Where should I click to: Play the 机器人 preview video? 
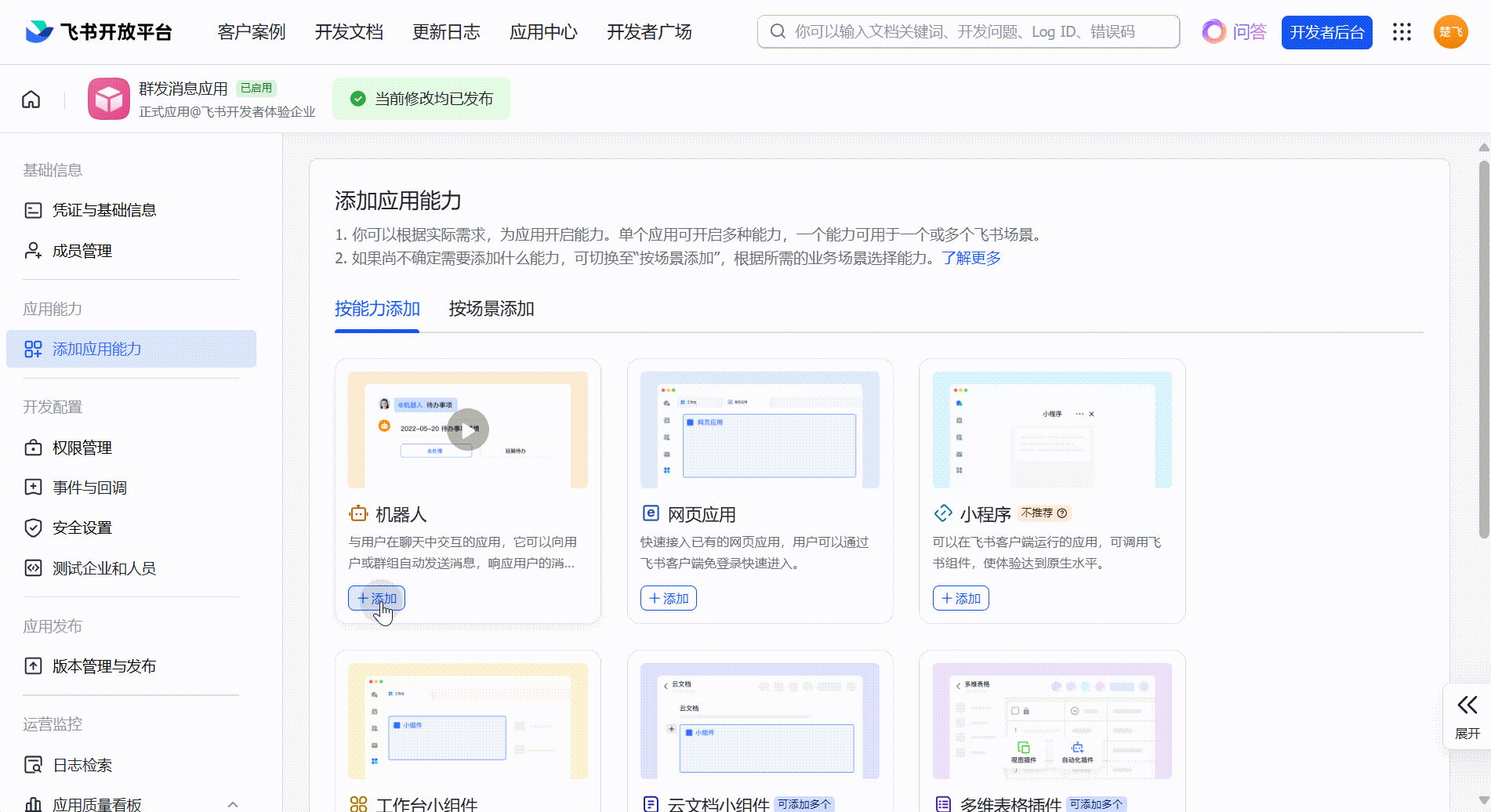click(x=468, y=430)
